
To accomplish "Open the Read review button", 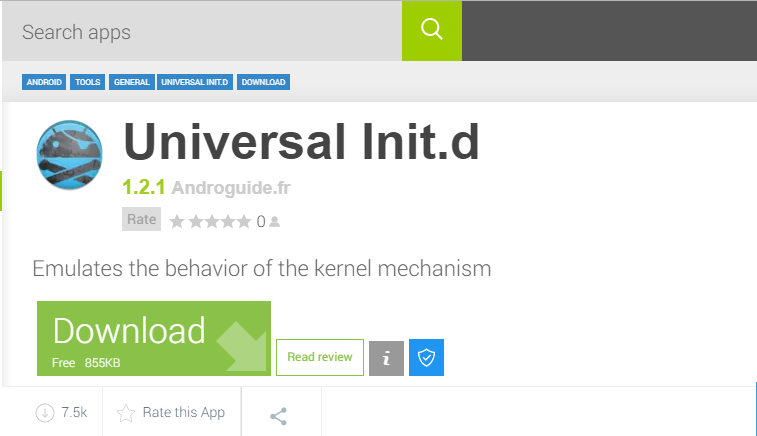I will click(x=320, y=357).
